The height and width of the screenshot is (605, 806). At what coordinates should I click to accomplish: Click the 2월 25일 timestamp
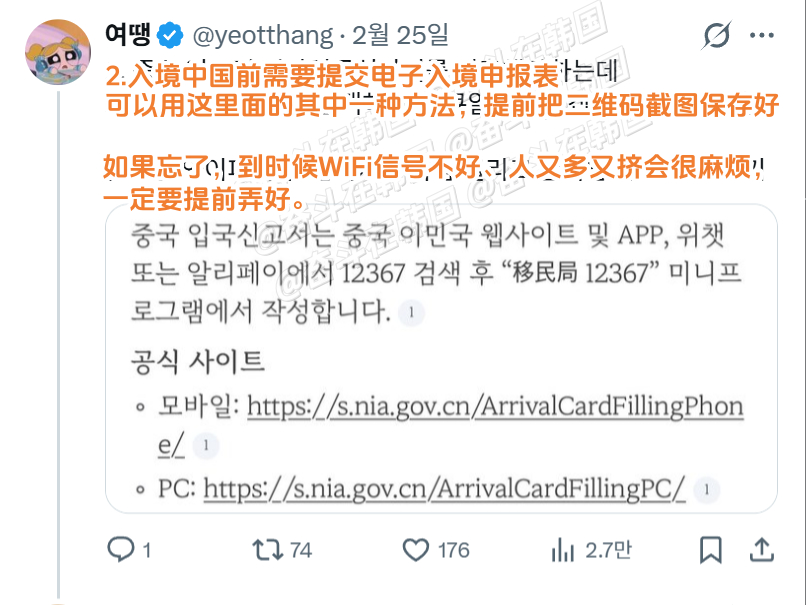(400, 34)
